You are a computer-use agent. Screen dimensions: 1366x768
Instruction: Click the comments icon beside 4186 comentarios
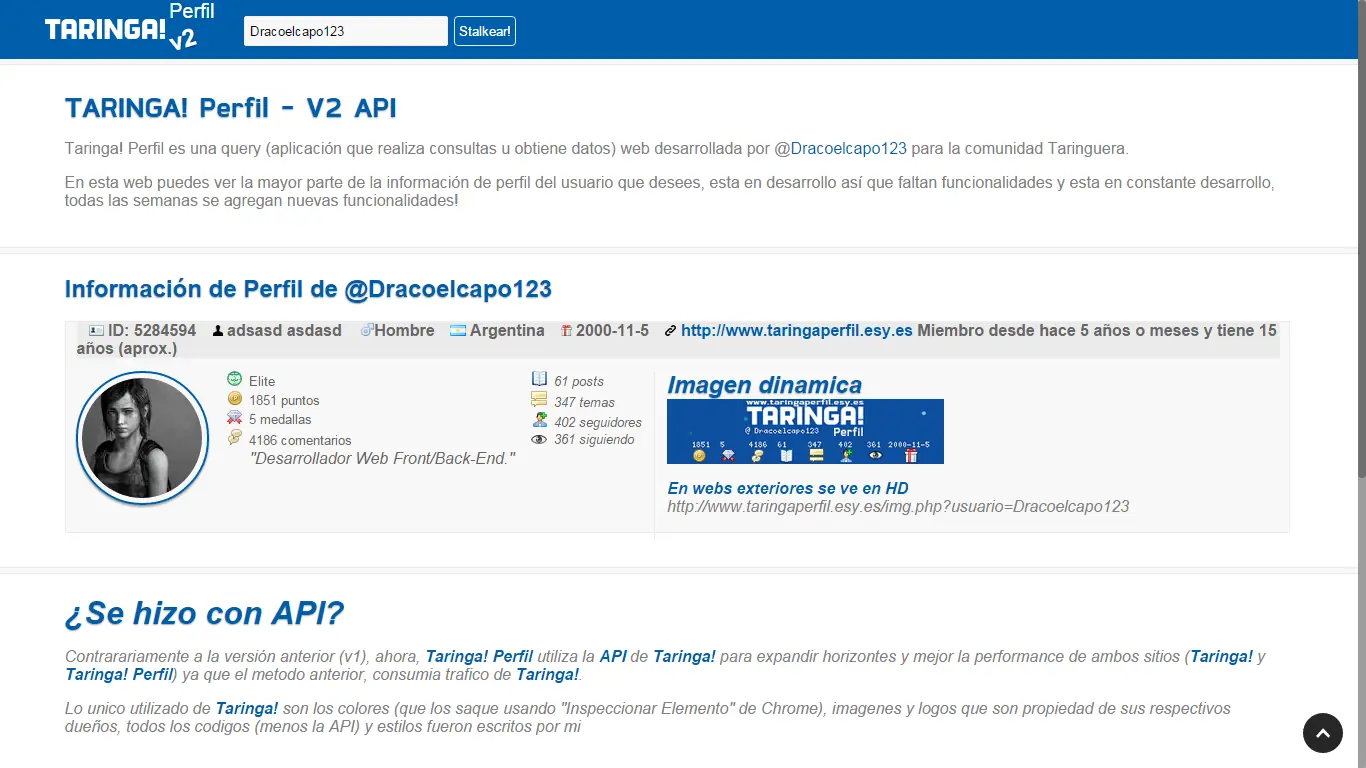pyautogui.click(x=235, y=437)
